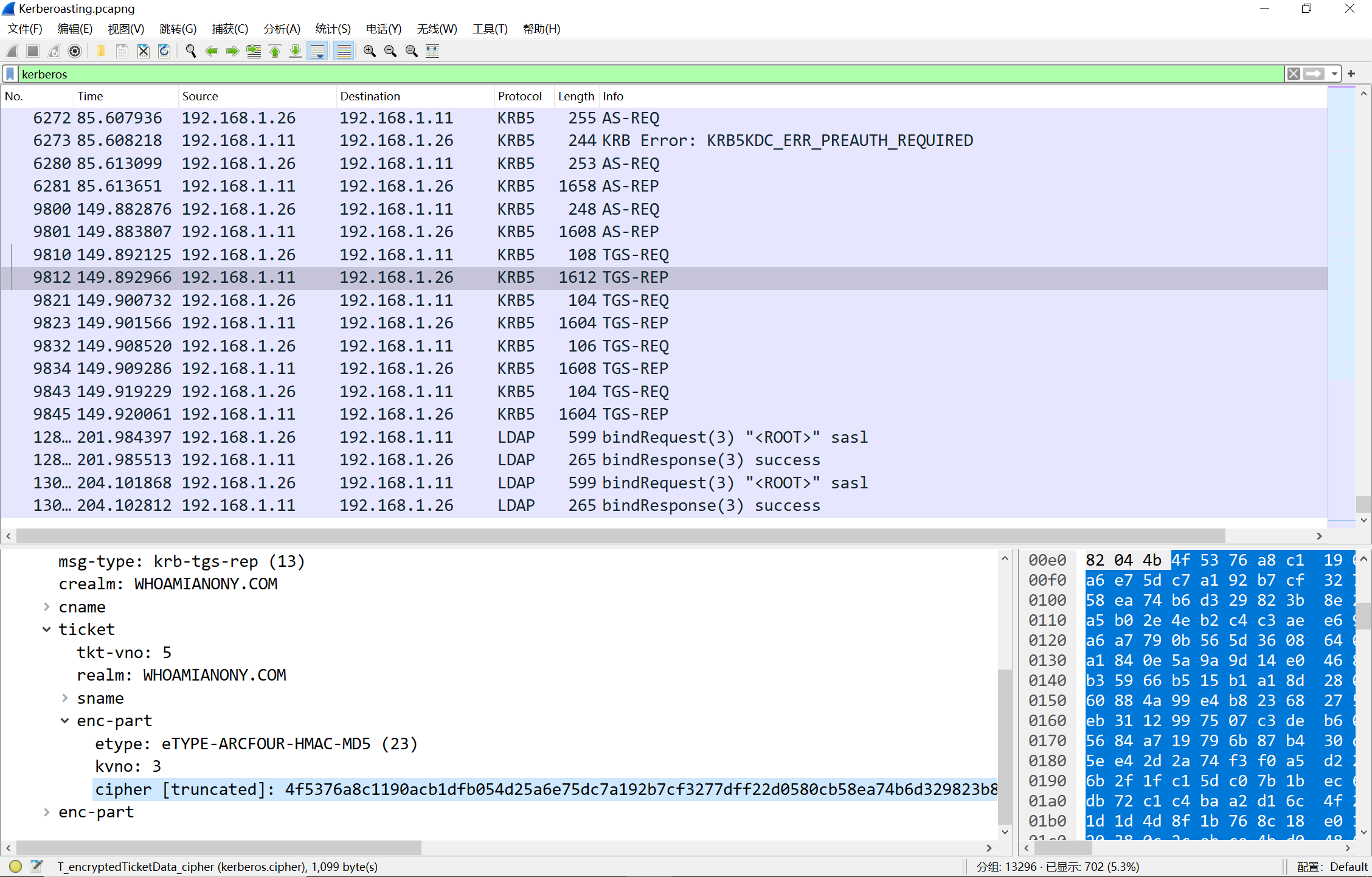Click the hex bytes pane vertical scrollbar
The height and width of the screenshot is (877, 1372).
pos(1363,616)
